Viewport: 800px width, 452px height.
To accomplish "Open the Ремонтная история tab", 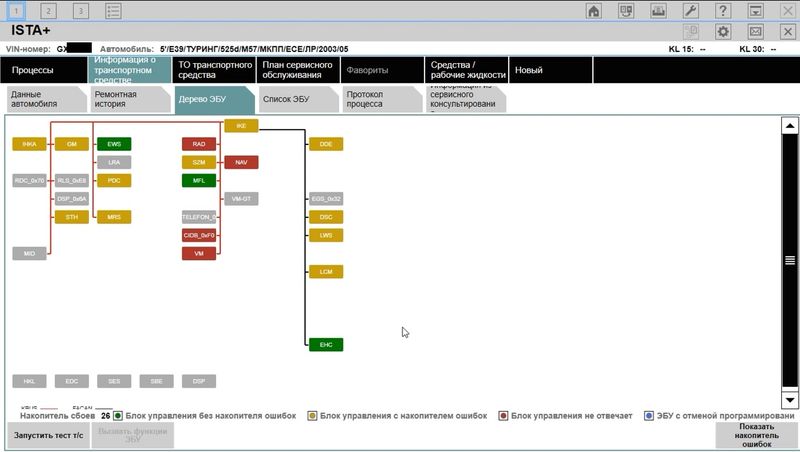I will tap(125, 99).
